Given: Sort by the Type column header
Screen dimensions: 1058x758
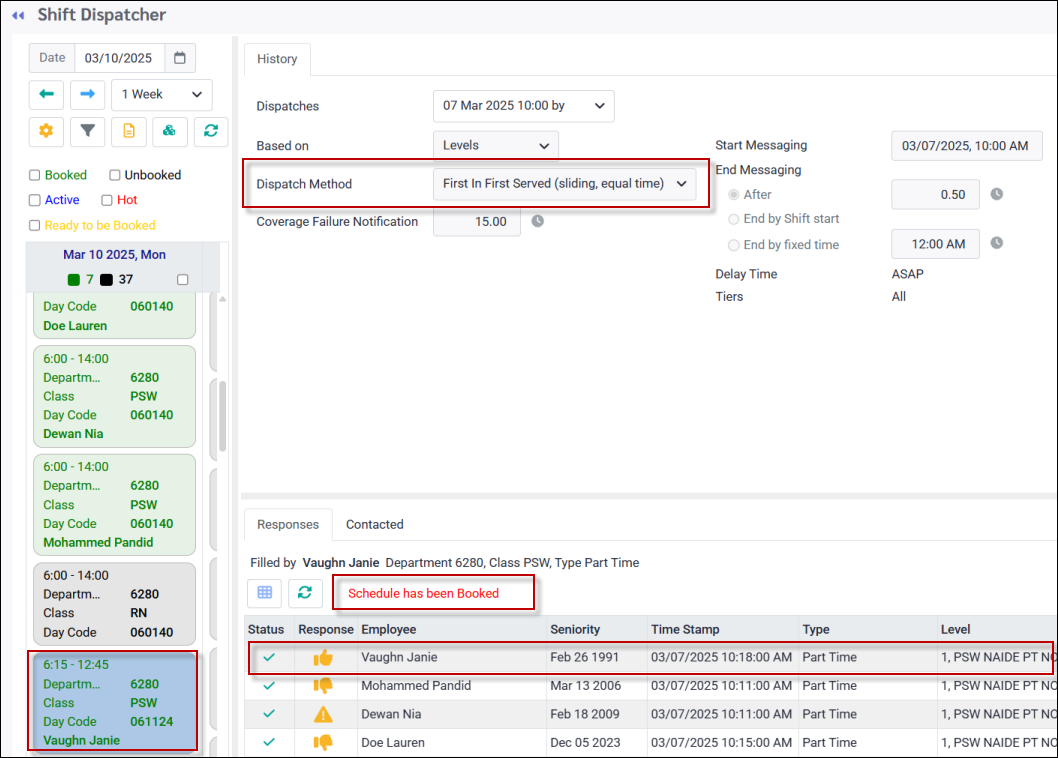Looking at the screenshot, I should (x=868, y=629).
